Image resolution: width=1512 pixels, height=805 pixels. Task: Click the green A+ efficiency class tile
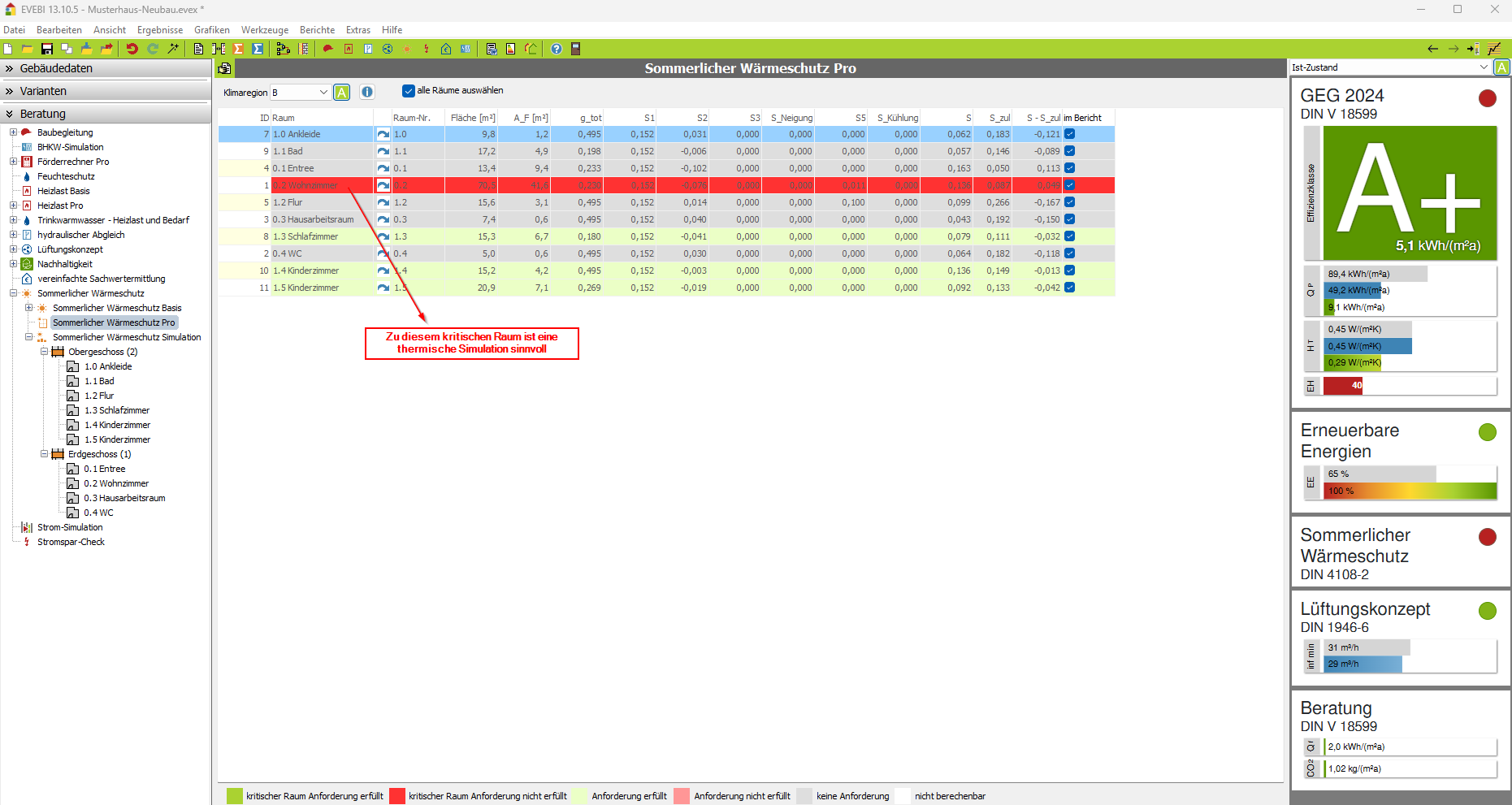[x=1410, y=193]
